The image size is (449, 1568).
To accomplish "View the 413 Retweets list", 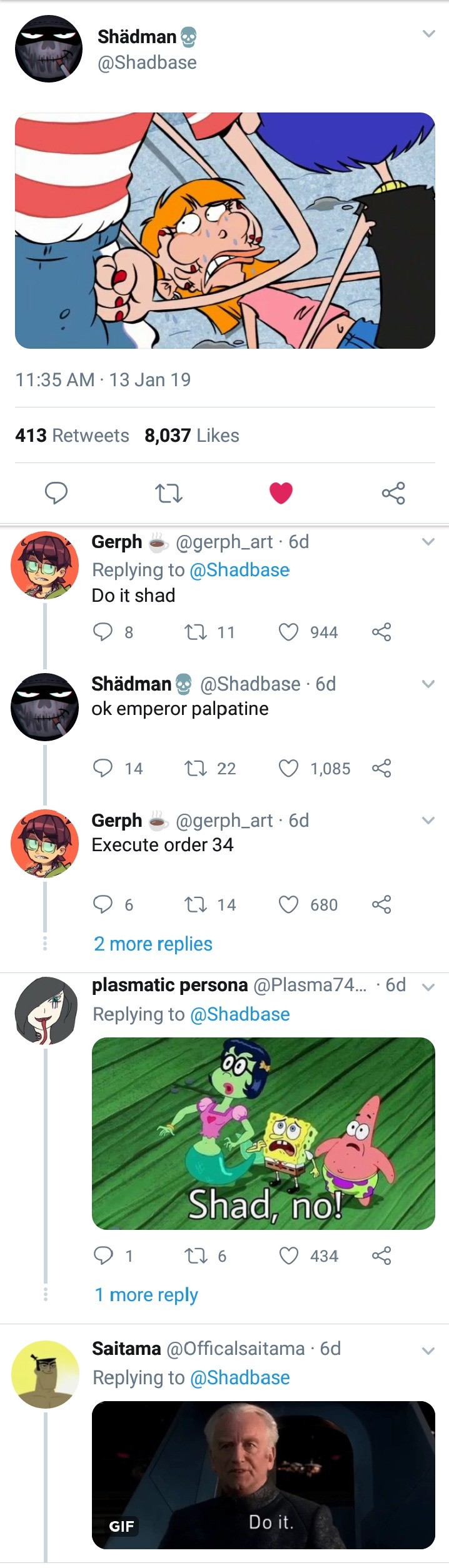I will 72,436.
